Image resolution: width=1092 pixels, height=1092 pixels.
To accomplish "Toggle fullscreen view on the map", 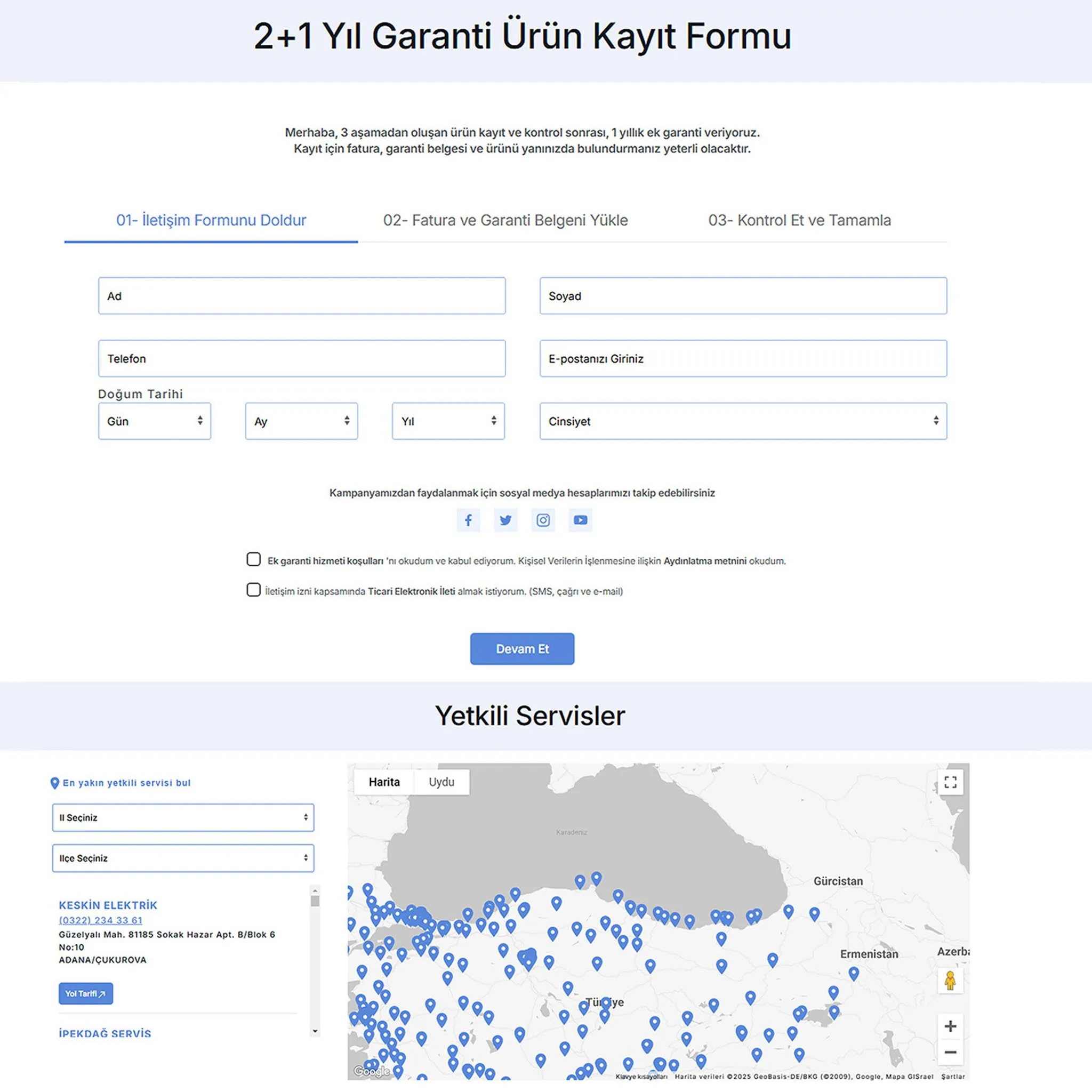I will [950, 782].
